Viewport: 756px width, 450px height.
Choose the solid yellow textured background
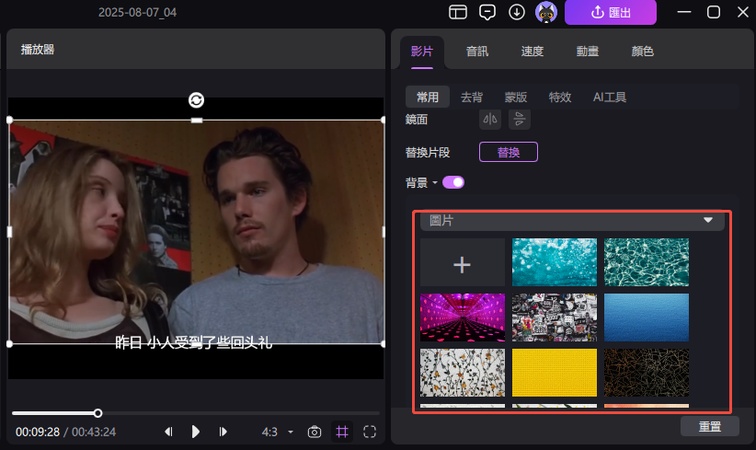[x=554, y=373]
